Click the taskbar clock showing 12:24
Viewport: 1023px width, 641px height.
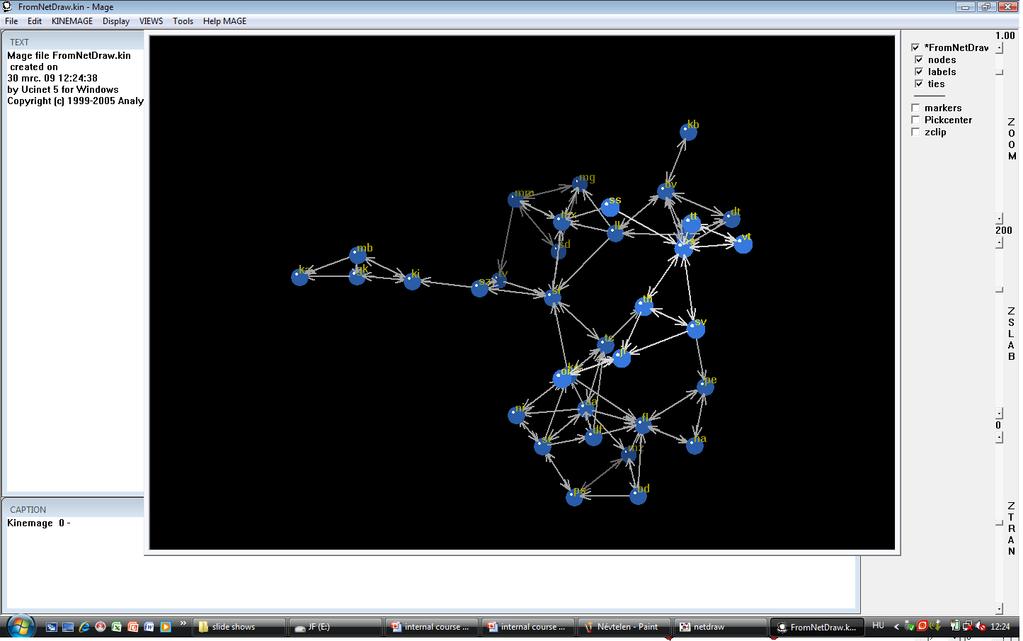(x=1000, y=627)
